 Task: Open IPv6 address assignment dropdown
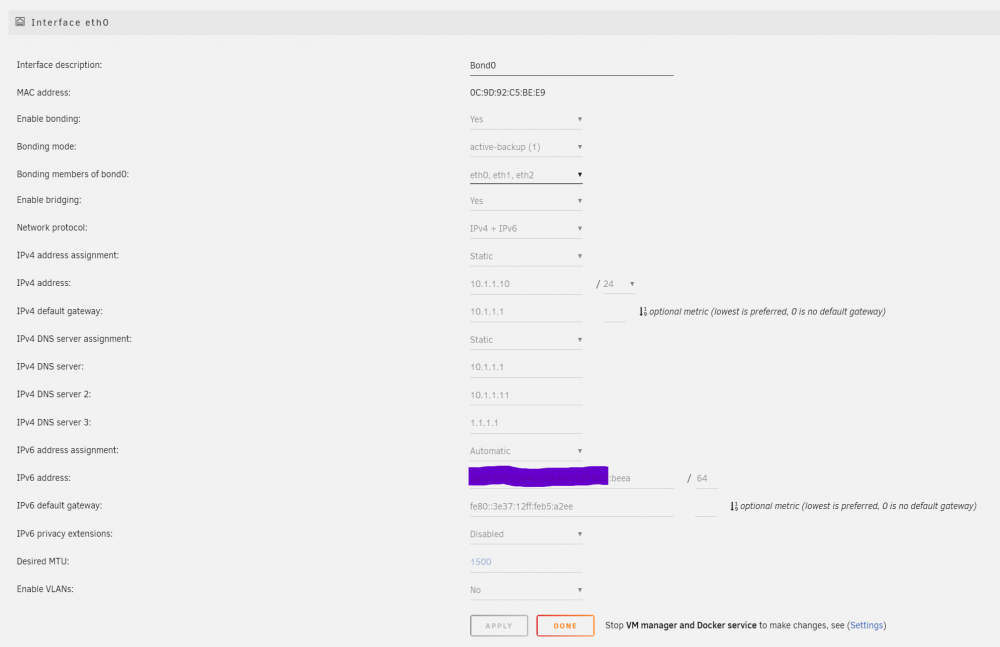tap(526, 450)
